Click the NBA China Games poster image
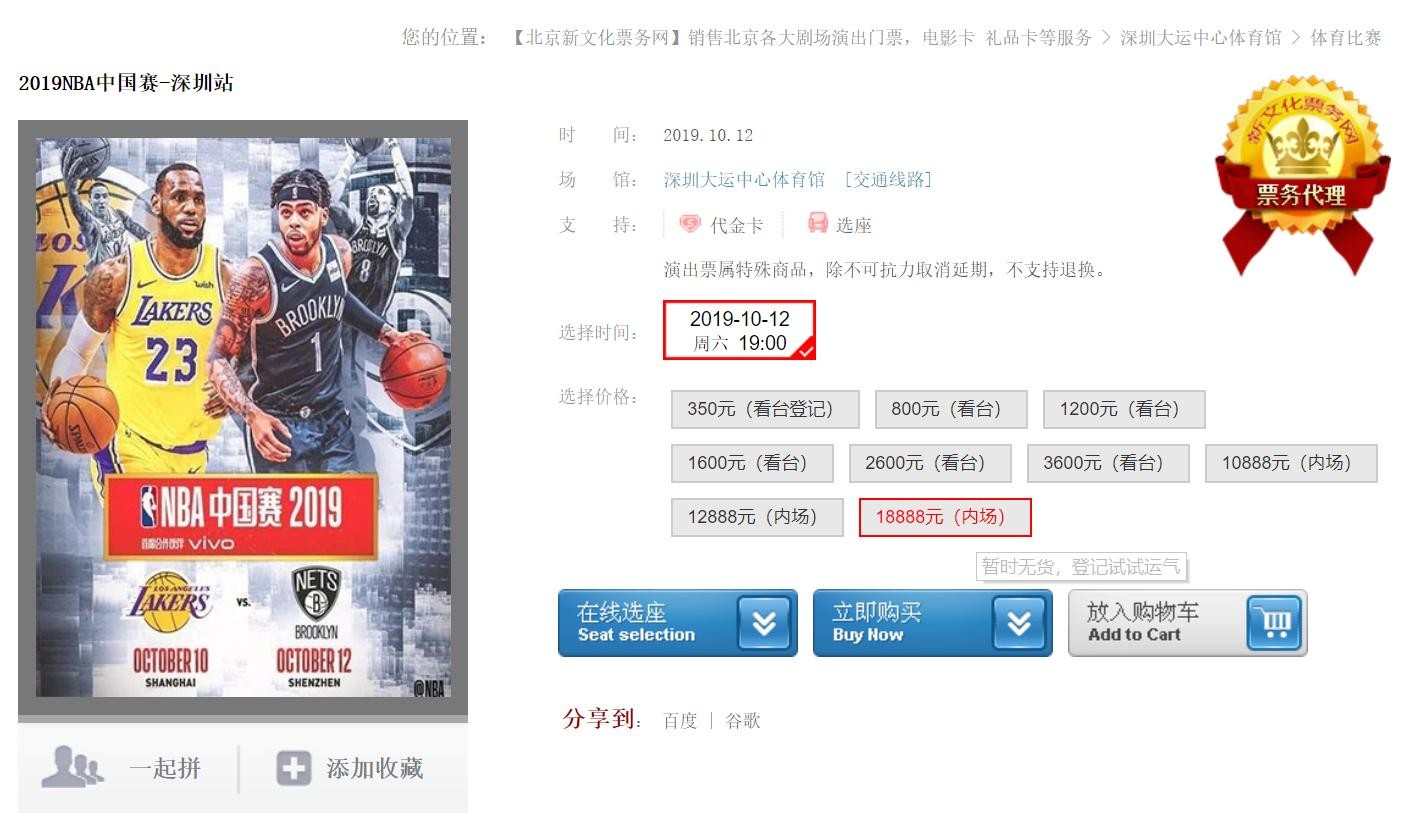This screenshot has height=813, width=1417. point(243,417)
